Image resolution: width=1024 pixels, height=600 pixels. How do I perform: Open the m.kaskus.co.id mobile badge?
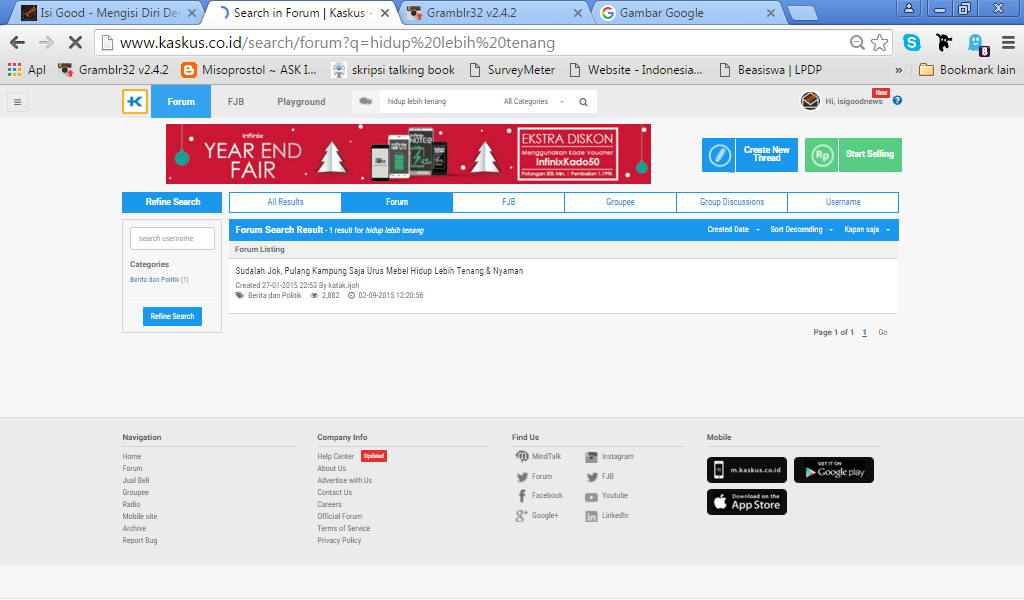click(x=747, y=470)
